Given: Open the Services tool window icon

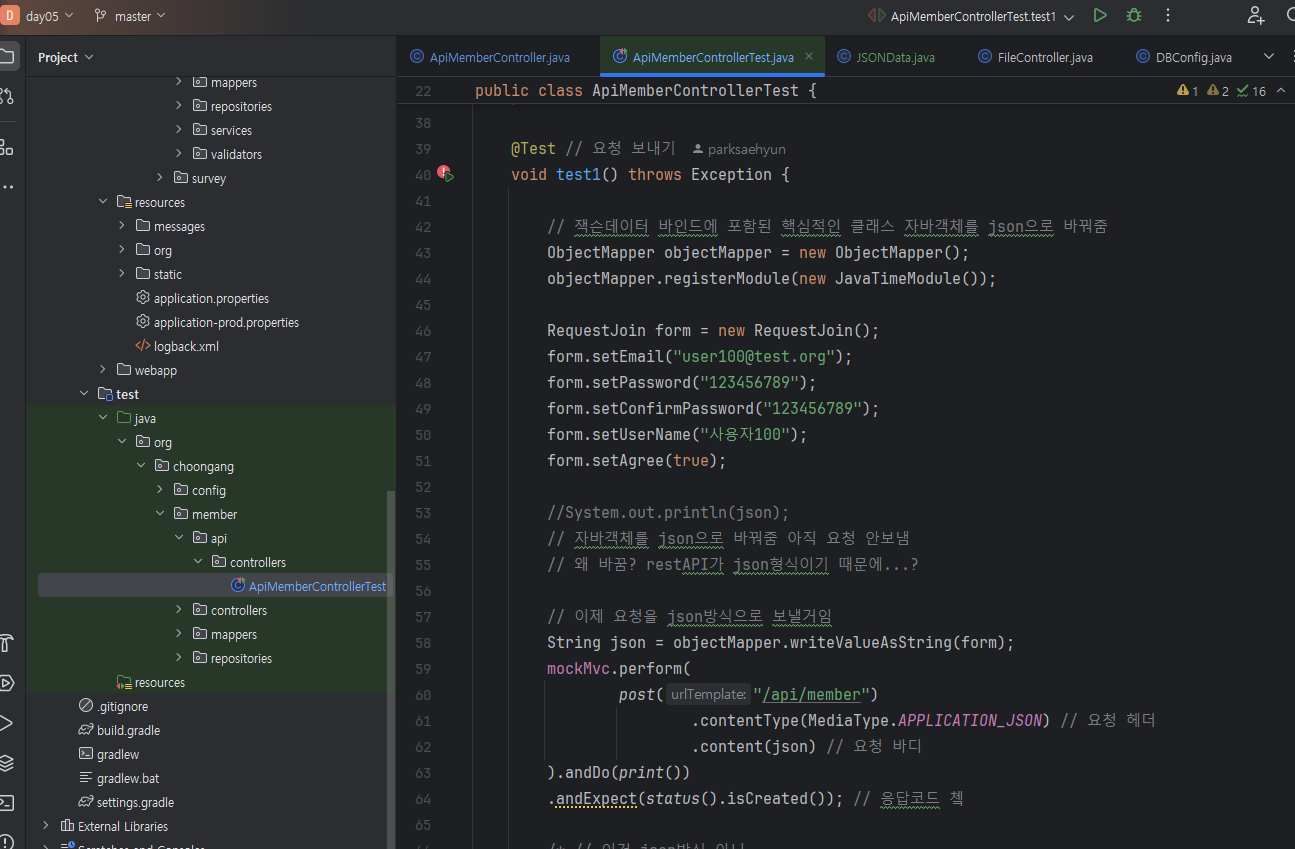Looking at the screenshot, I should tap(6, 683).
